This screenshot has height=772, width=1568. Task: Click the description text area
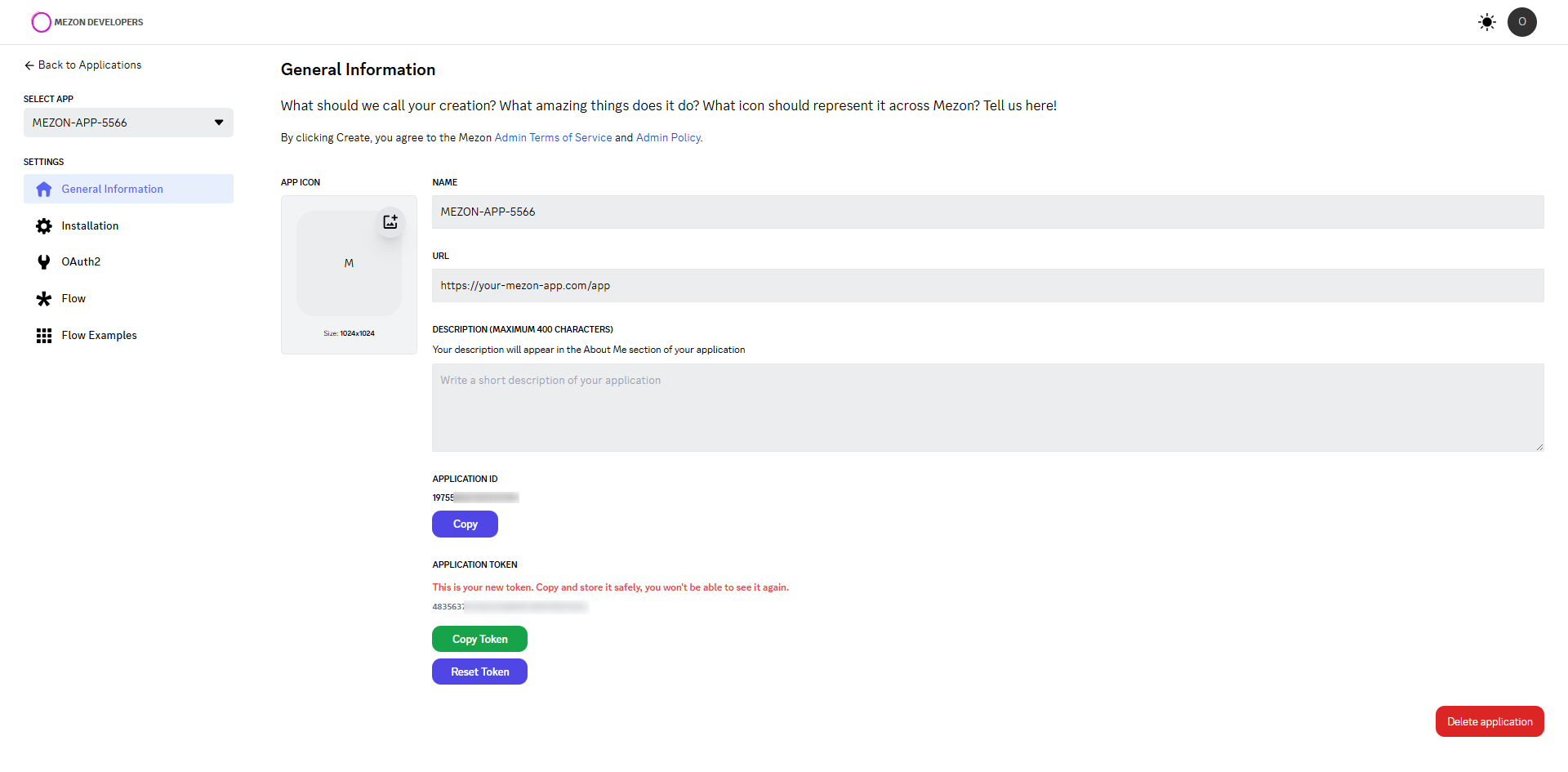987,408
